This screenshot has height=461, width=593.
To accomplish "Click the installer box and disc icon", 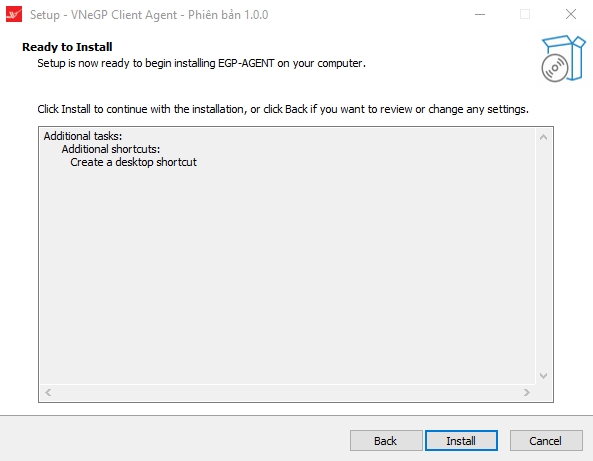I will [563, 58].
